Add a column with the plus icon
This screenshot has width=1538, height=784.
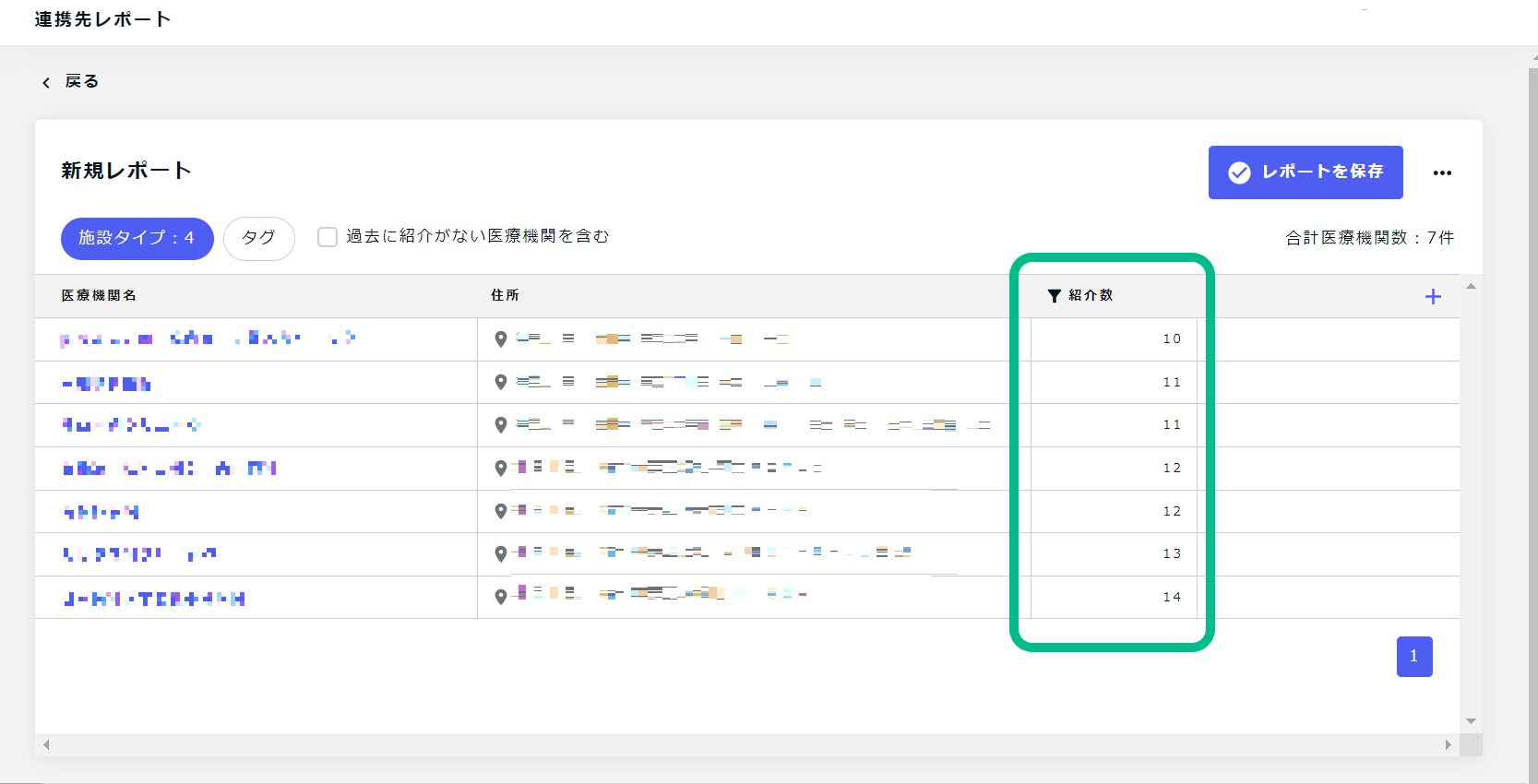(1433, 296)
